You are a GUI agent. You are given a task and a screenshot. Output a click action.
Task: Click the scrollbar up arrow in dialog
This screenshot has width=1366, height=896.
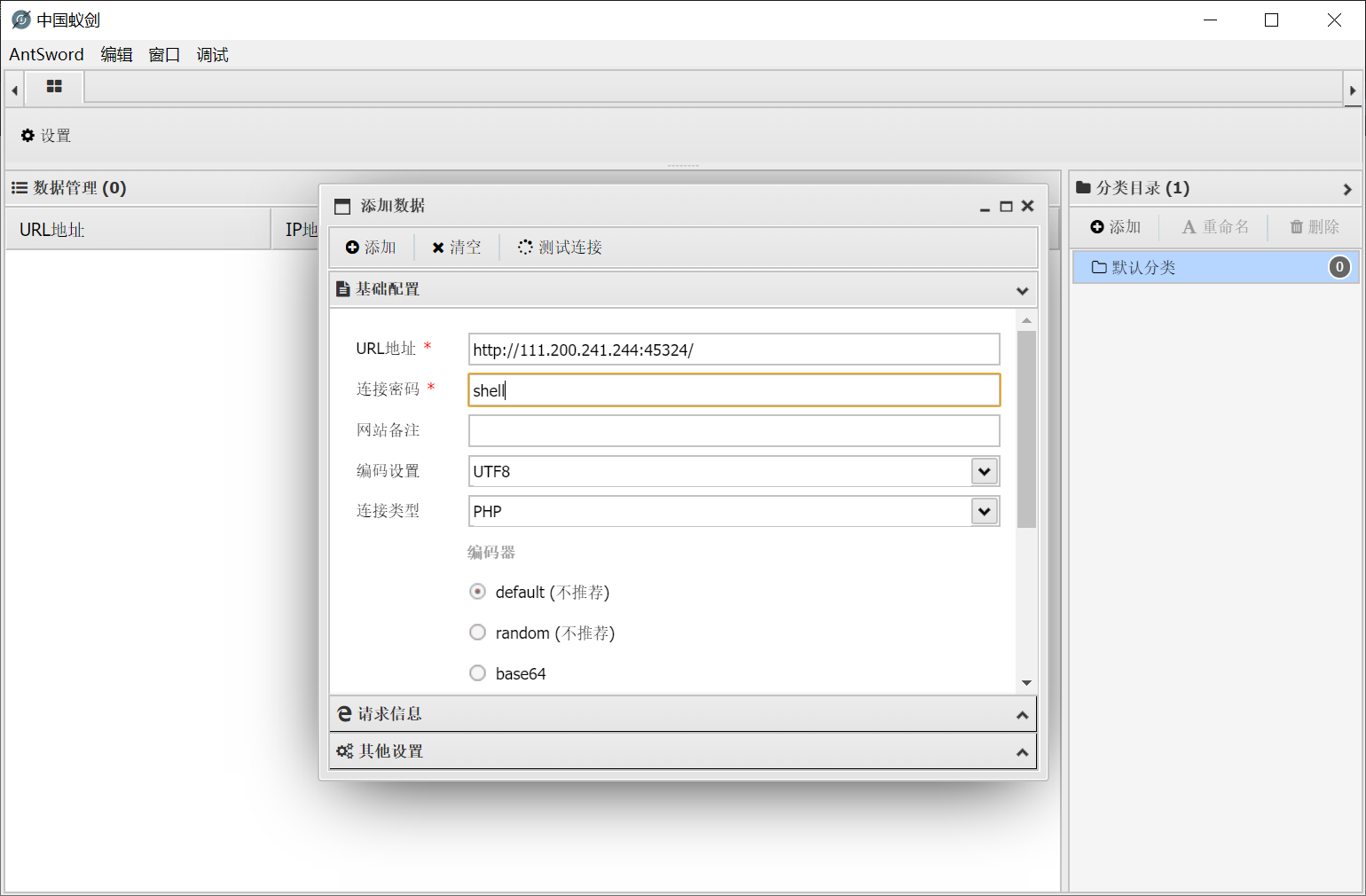(1026, 320)
